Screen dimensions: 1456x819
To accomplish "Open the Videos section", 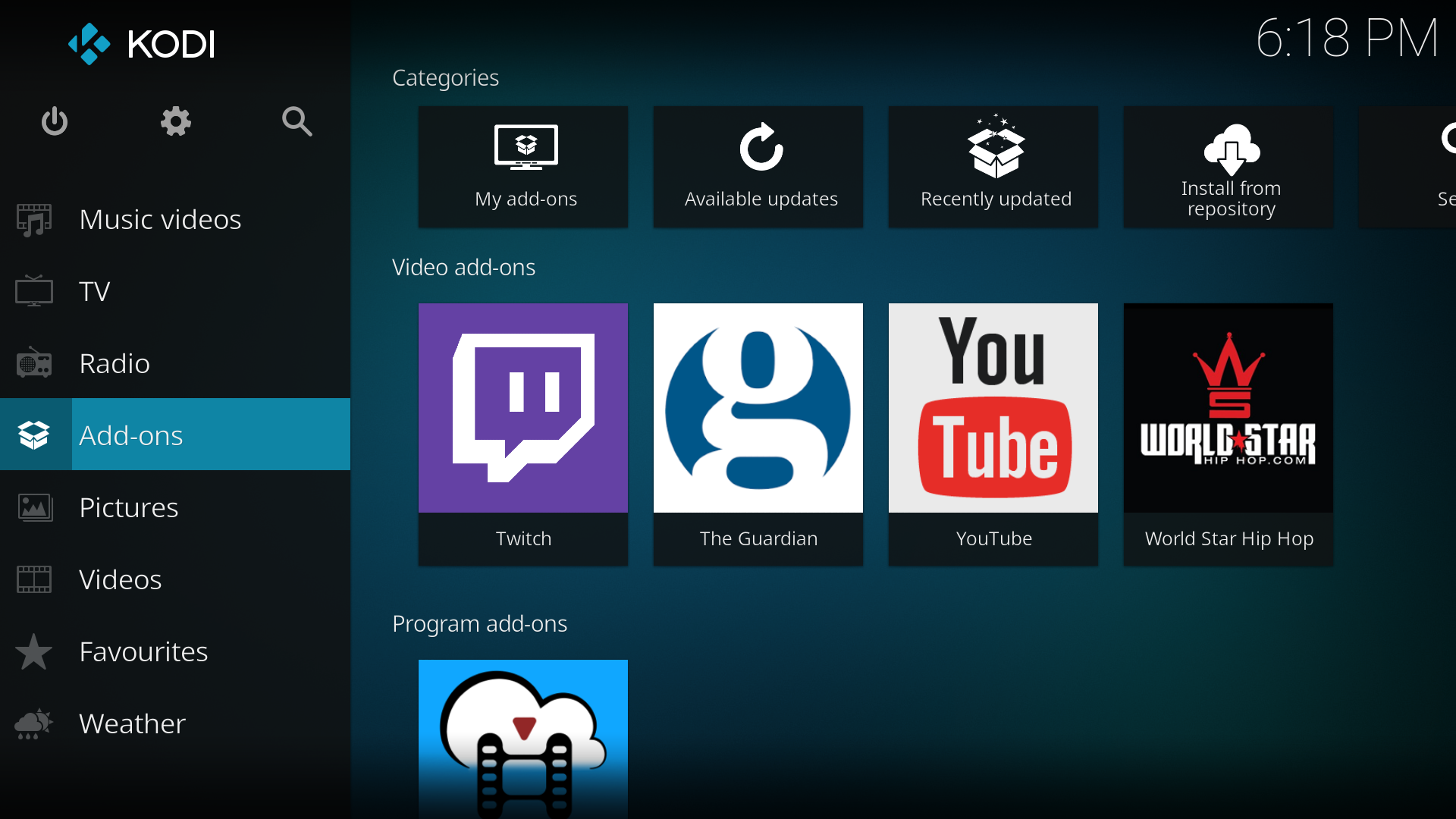I will click(x=120, y=580).
